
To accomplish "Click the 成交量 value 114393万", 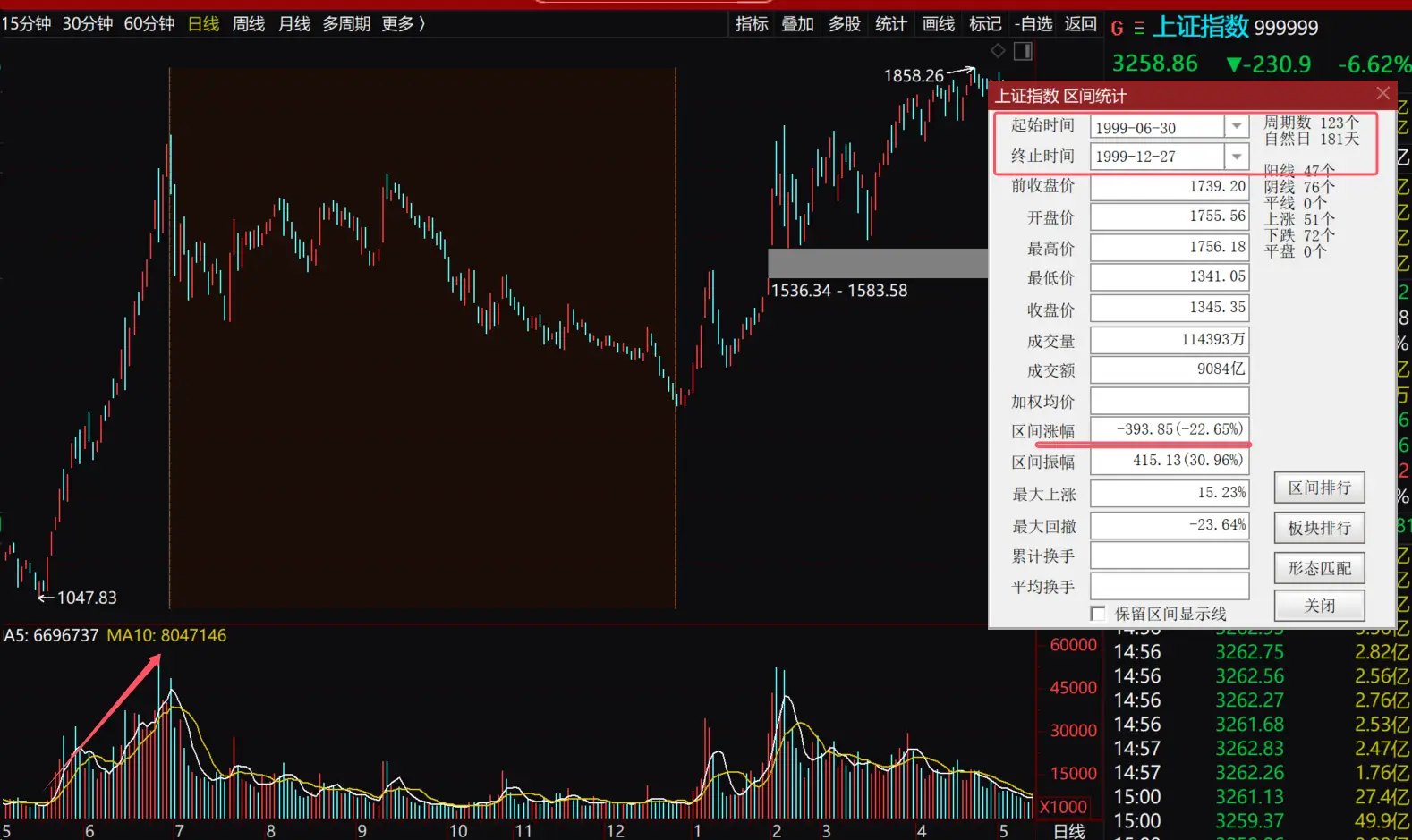I will click(1170, 340).
